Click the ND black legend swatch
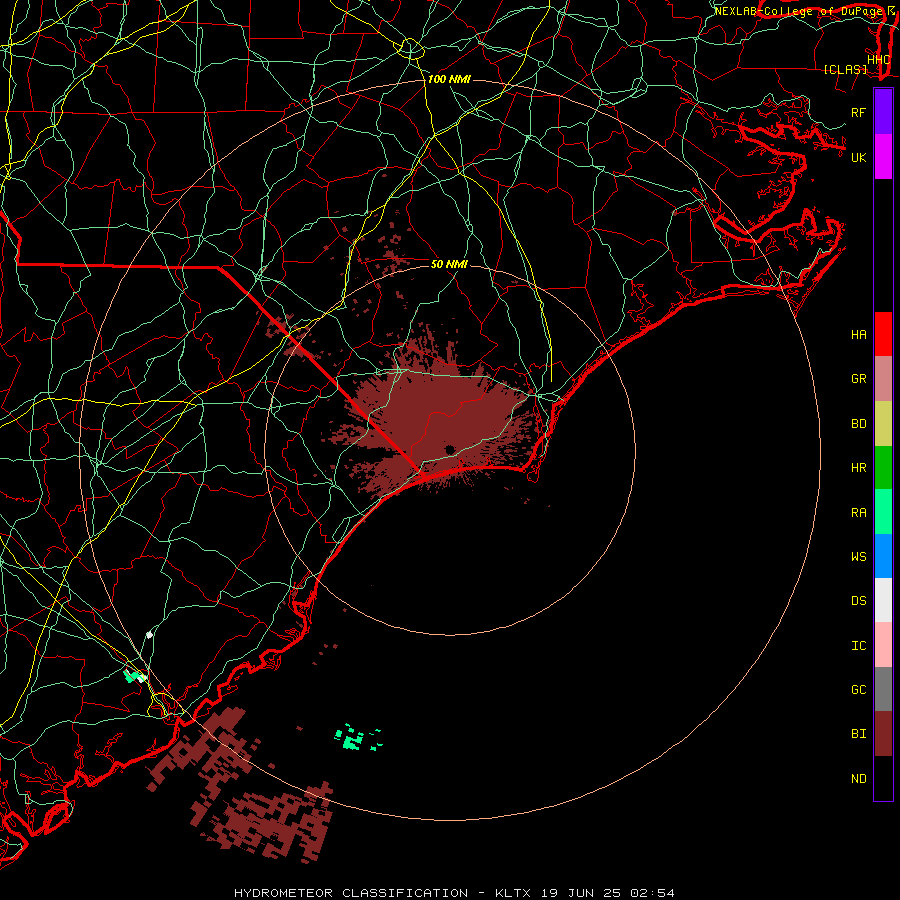 tap(883, 778)
